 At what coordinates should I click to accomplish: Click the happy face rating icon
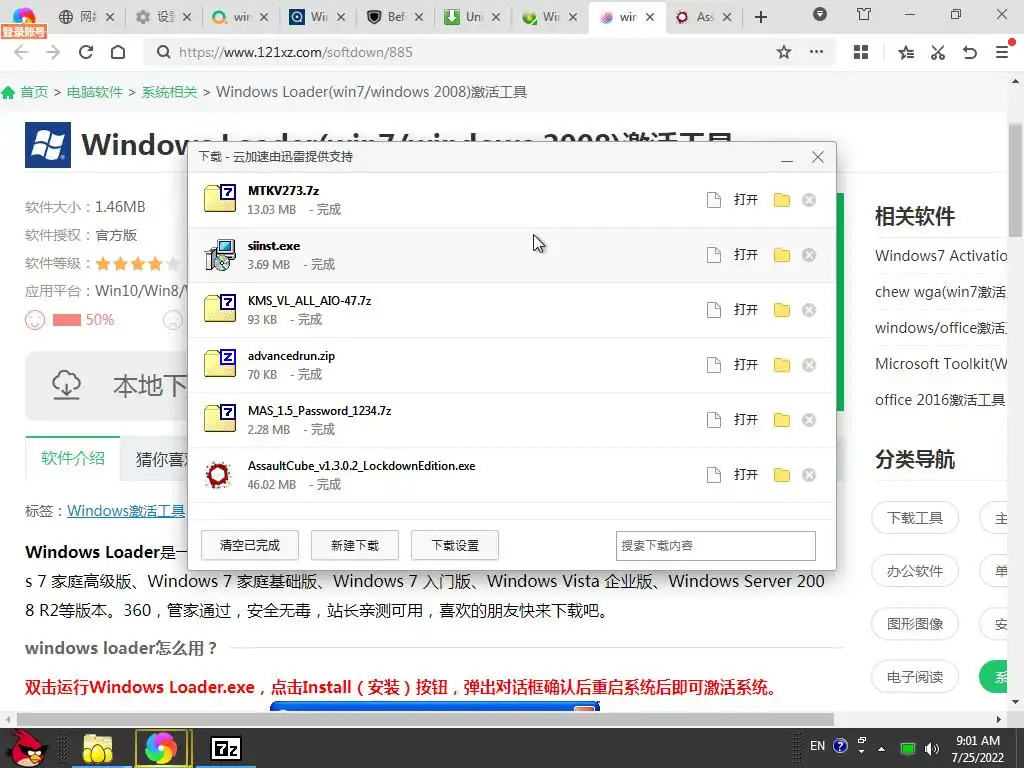(35, 320)
